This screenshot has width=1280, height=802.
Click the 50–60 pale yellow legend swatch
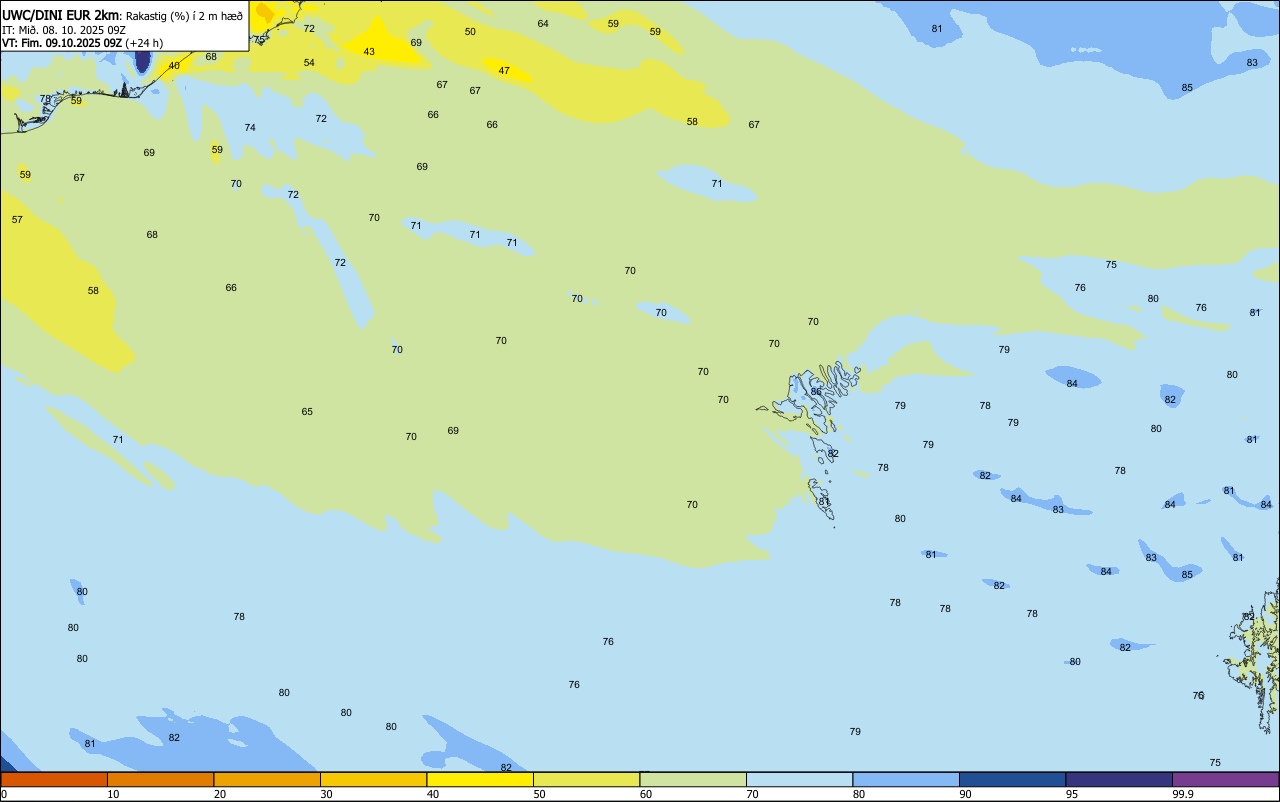(586, 779)
